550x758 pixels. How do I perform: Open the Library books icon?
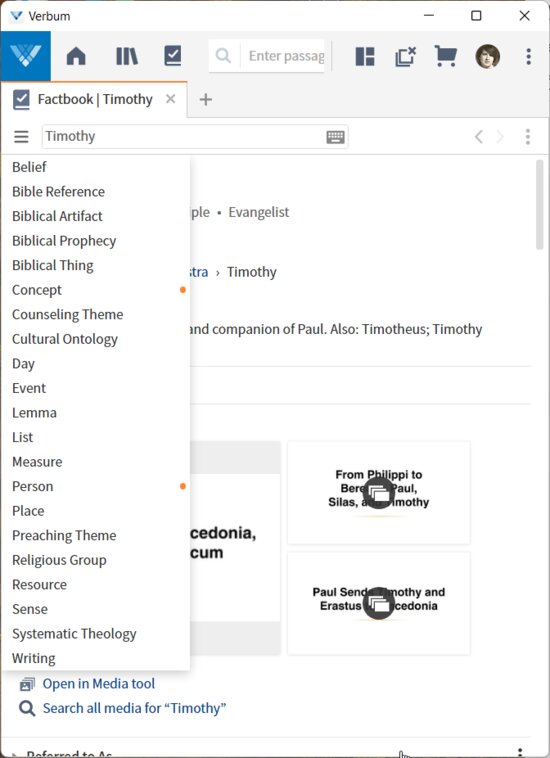point(127,56)
